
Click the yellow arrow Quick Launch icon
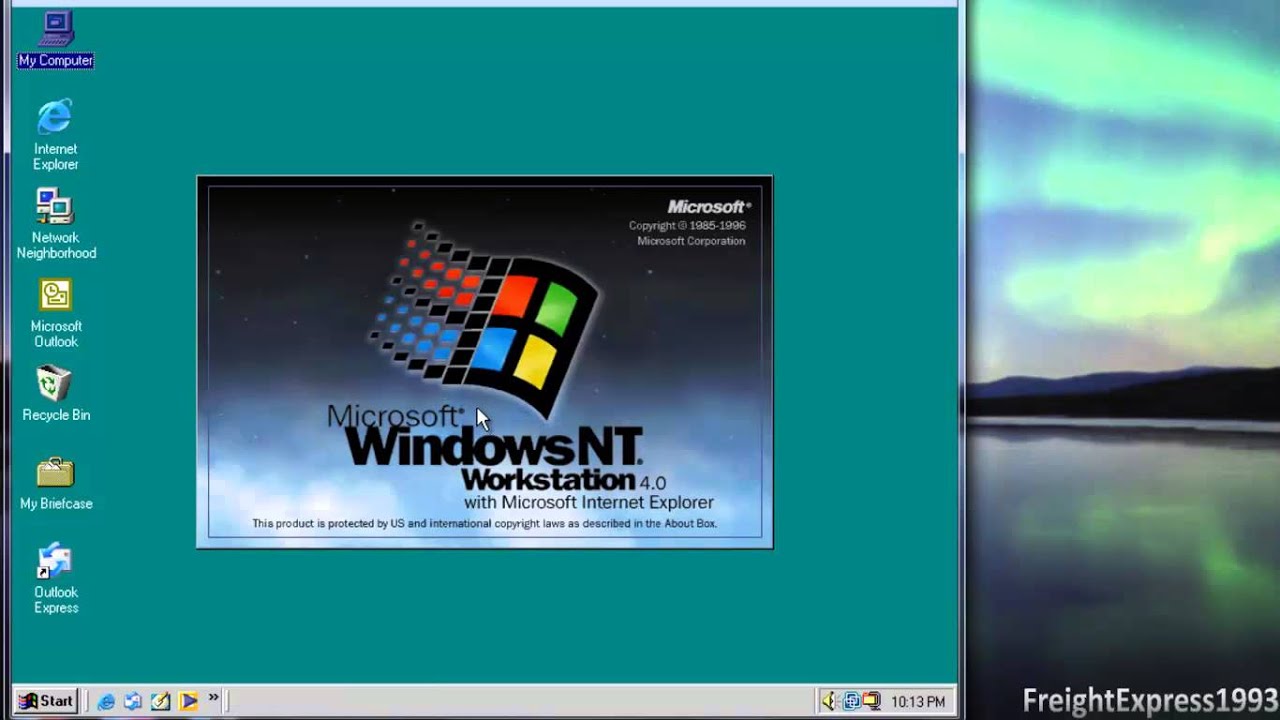click(188, 701)
